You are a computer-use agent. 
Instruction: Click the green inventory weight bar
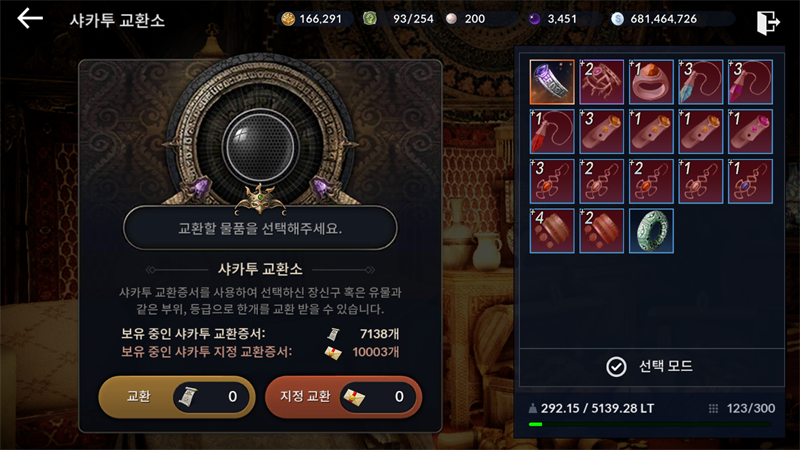[650, 424]
